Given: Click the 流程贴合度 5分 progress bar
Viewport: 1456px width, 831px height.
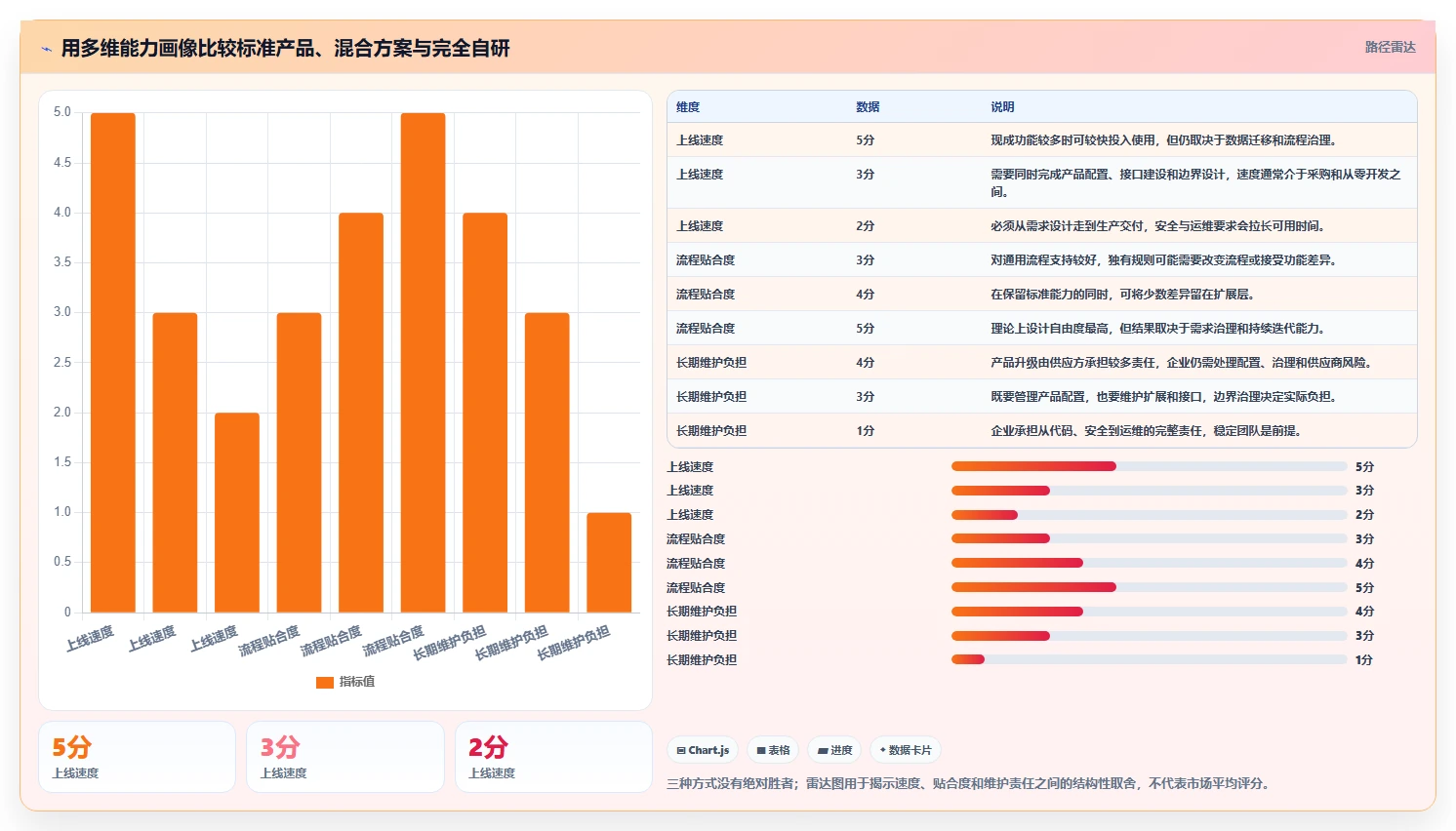Looking at the screenshot, I should coord(1149,587).
